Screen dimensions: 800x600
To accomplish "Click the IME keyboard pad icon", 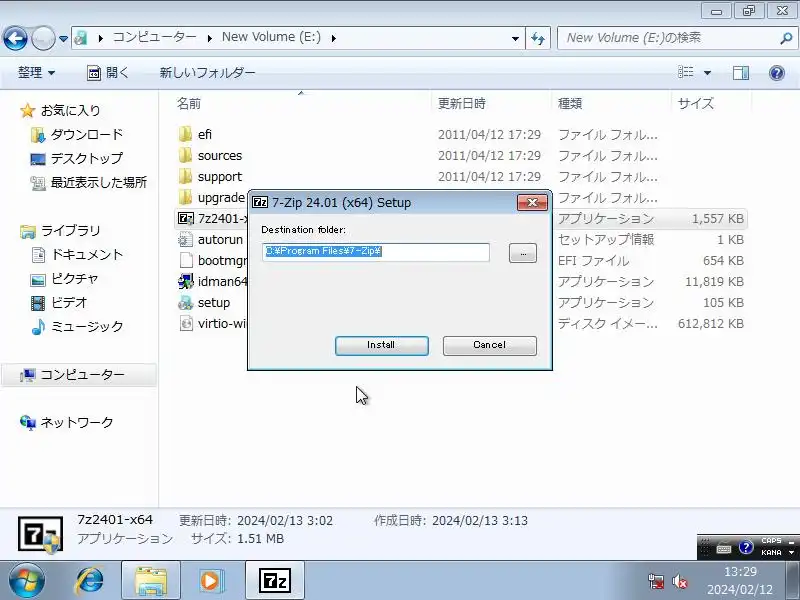I will pos(723,549).
